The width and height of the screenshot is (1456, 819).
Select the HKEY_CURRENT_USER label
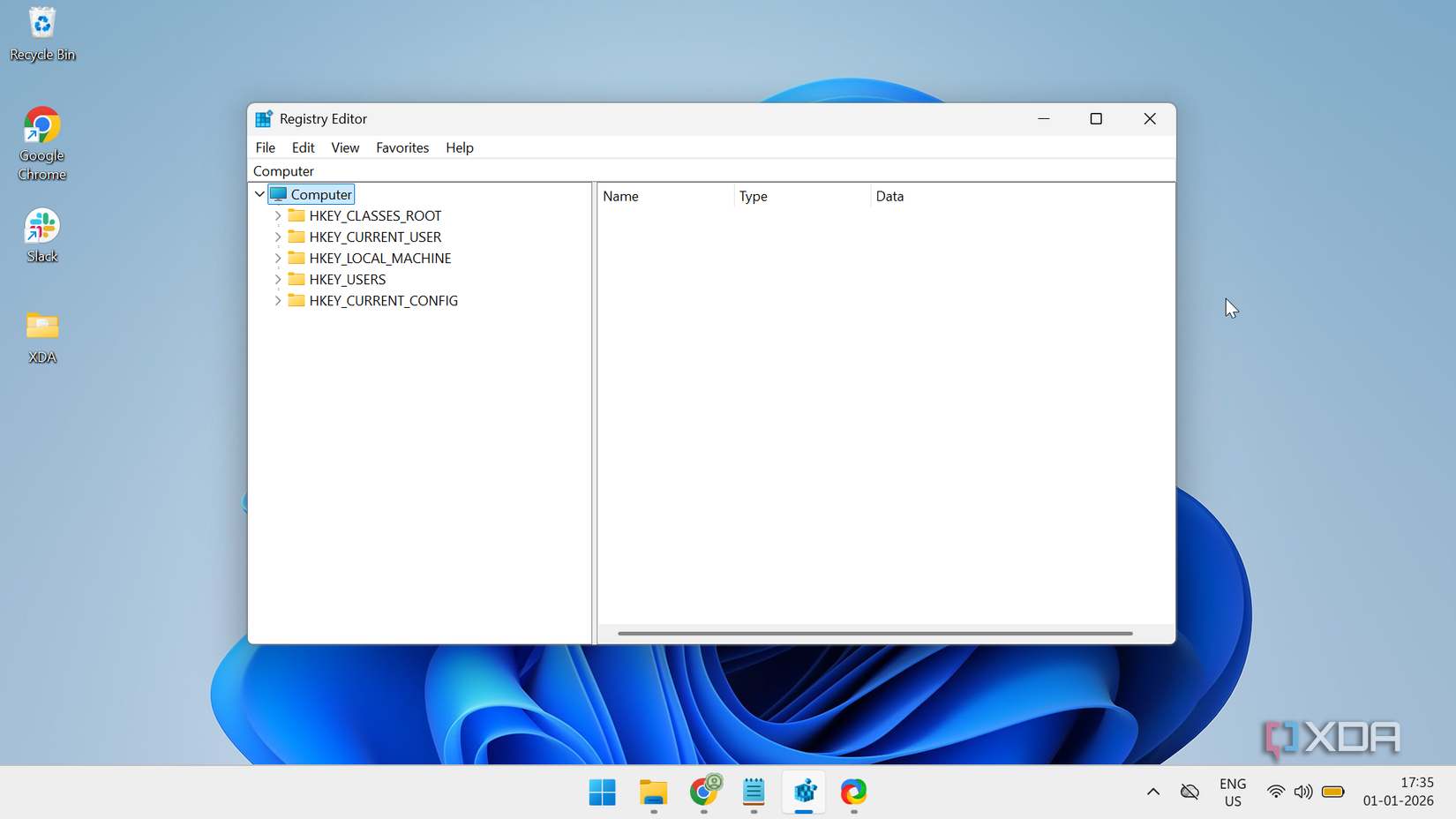[x=375, y=237]
